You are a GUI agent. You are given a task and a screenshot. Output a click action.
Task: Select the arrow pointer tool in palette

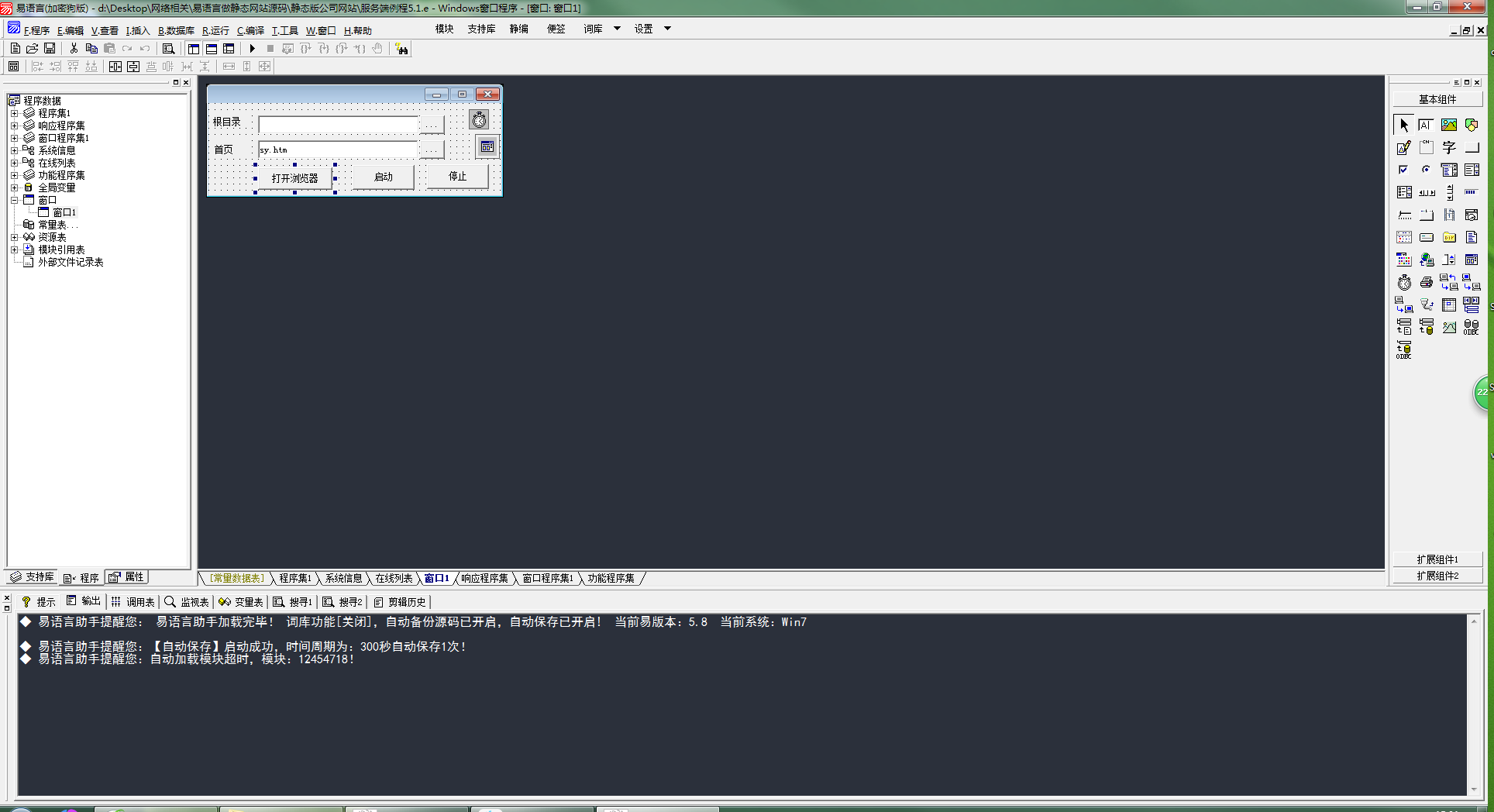(x=1404, y=125)
